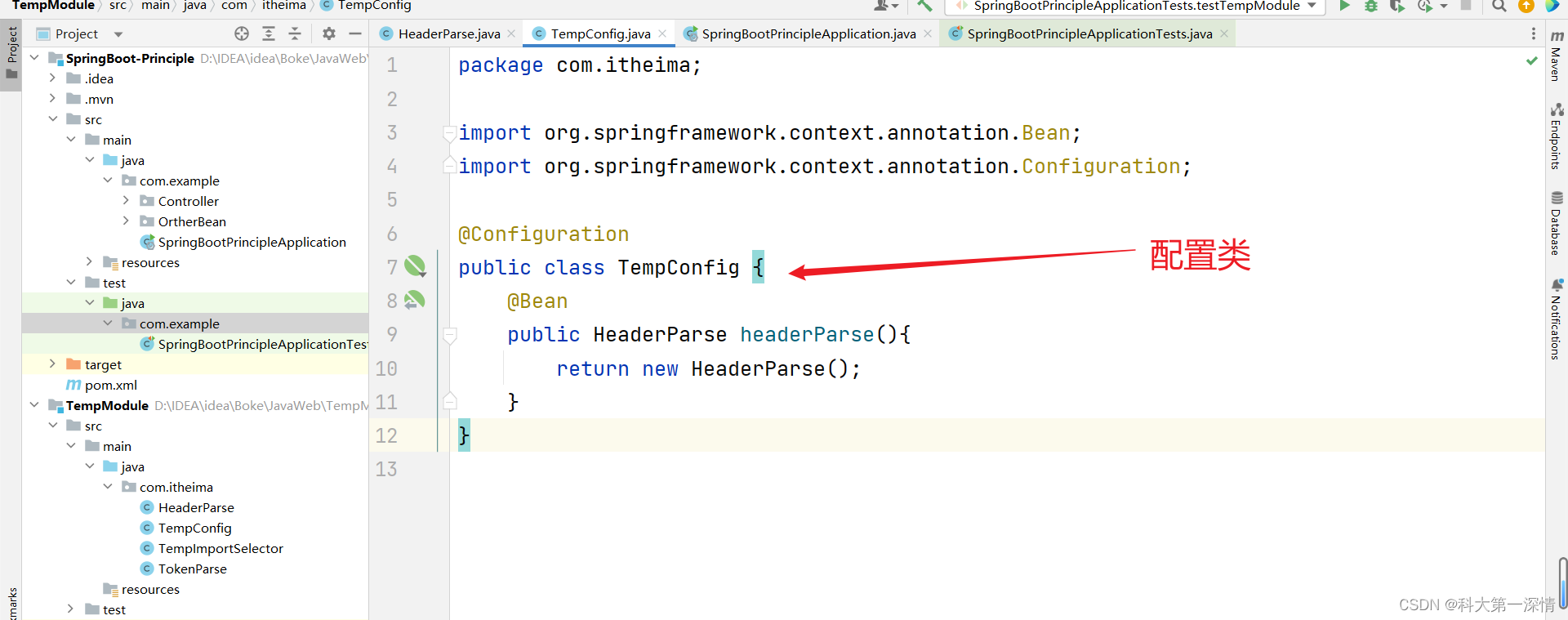Screen dimensions: 1568x620
Task: Click the Profiler run icon
Action: point(1425,6)
